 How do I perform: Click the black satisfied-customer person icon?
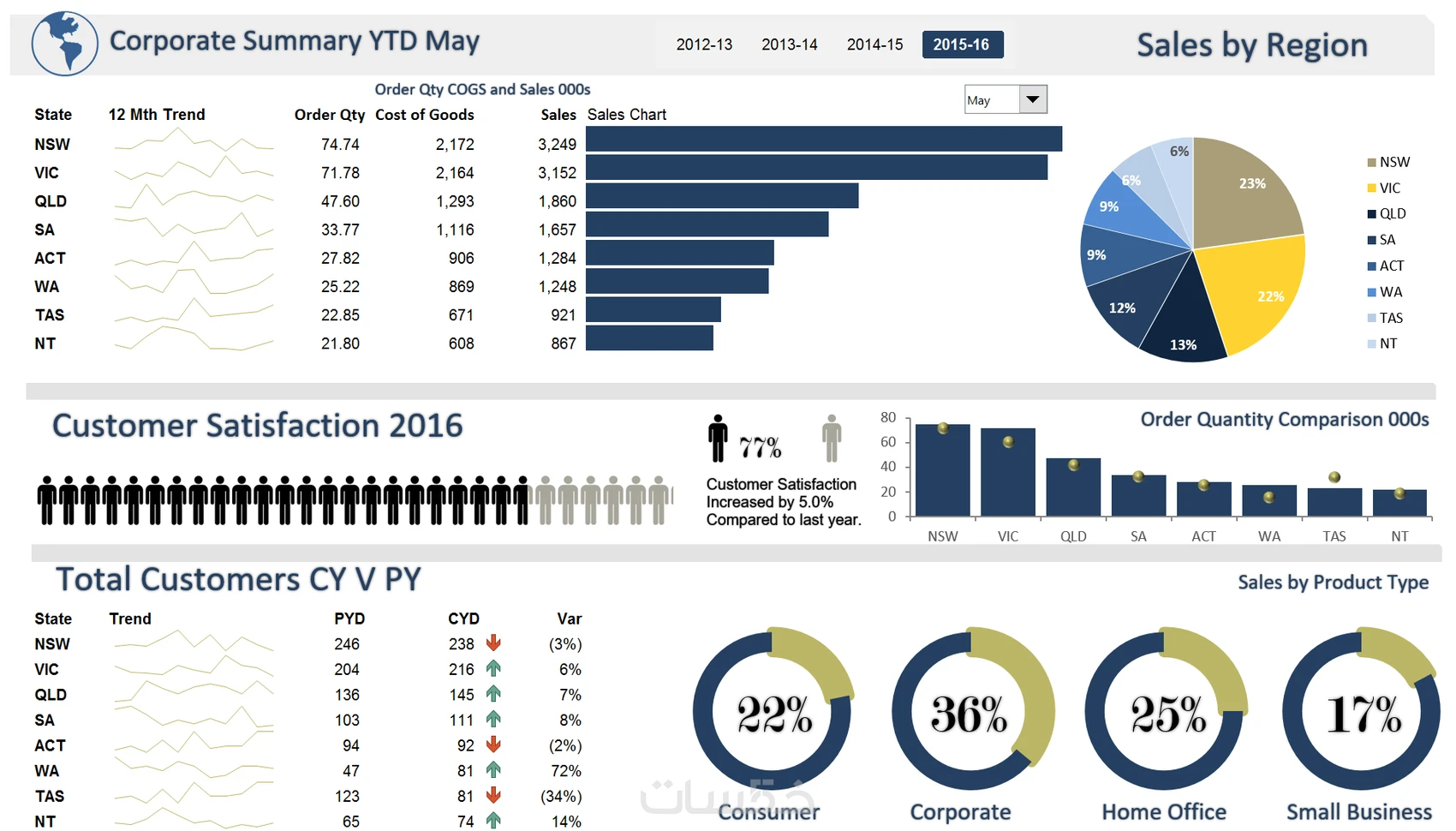click(718, 439)
